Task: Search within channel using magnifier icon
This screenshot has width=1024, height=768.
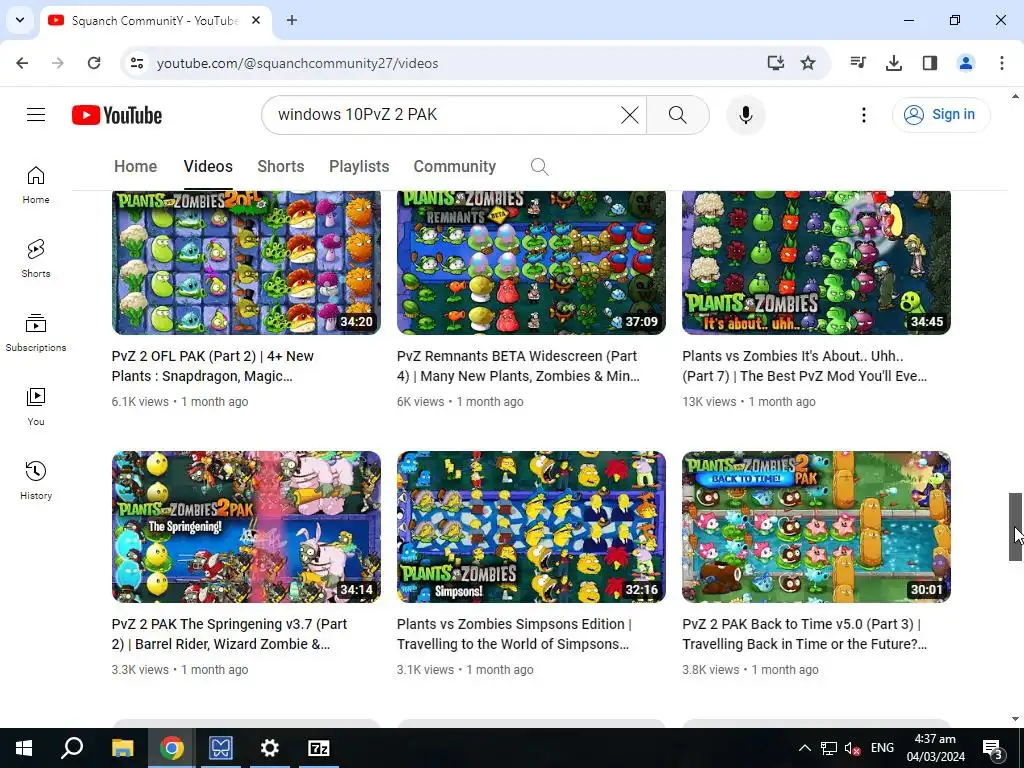Action: [539, 167]
